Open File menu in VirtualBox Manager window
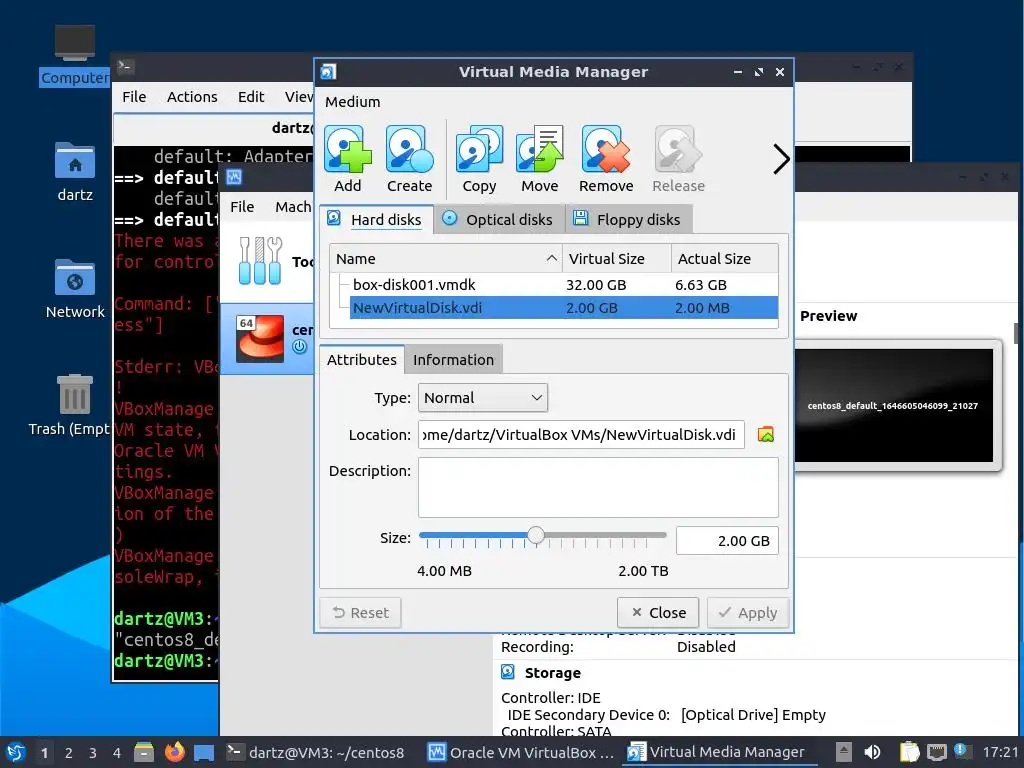This screenshot has width=1024, height=768. (242, 207)
